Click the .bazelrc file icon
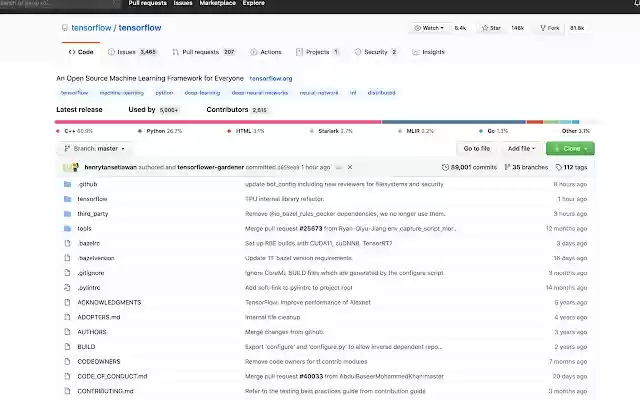The image size is (640, 400). pyautogui.click(x=67, y=243)
